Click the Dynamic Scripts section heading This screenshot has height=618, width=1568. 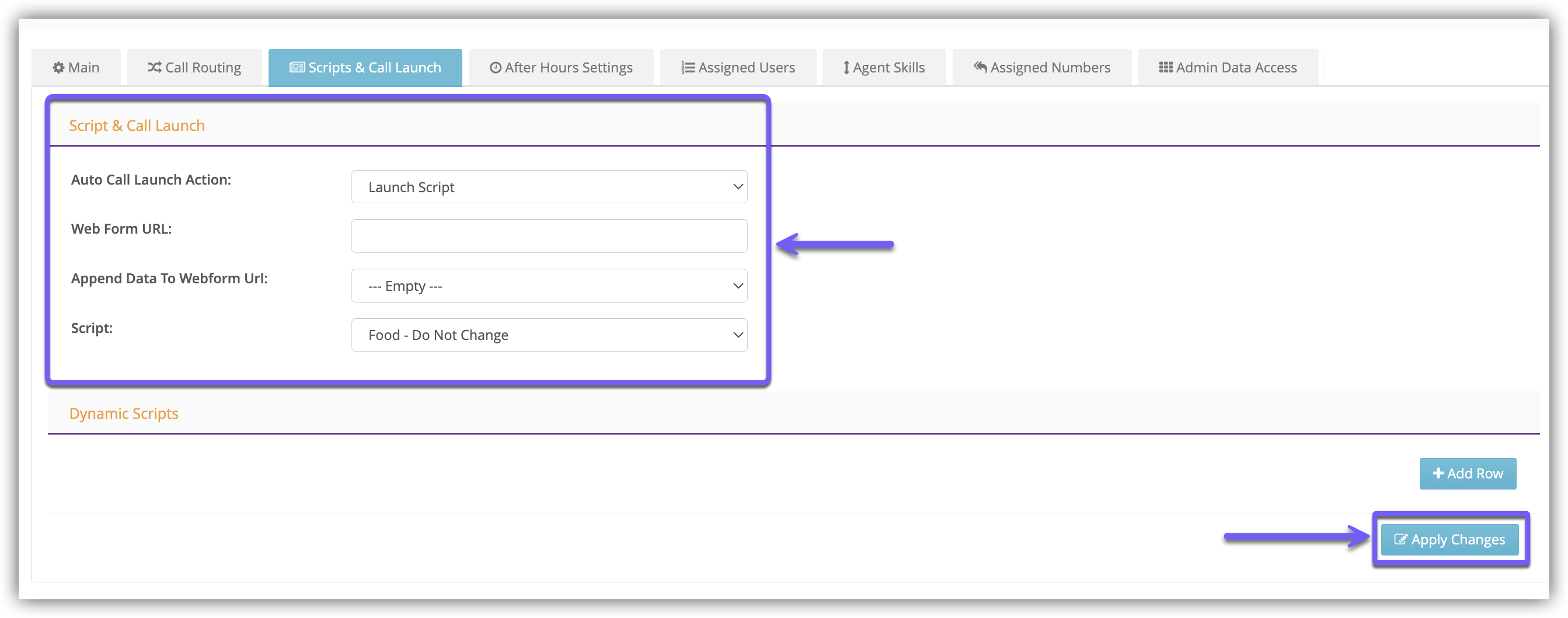pos(124,414)
